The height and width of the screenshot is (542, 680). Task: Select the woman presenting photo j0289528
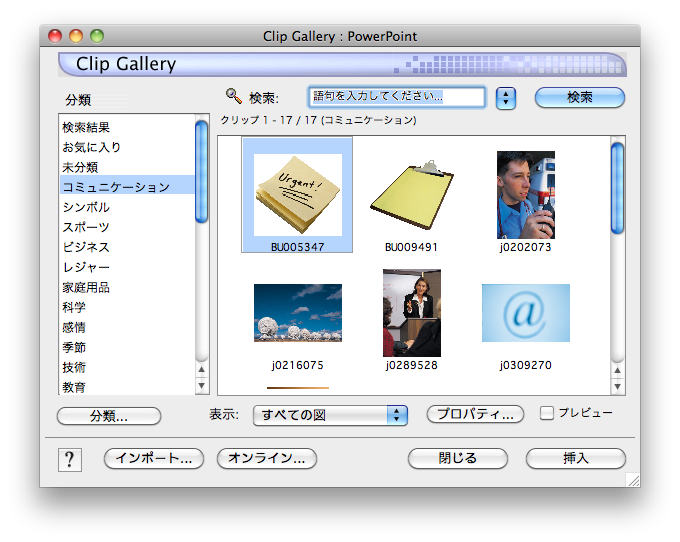coord(411,313)
